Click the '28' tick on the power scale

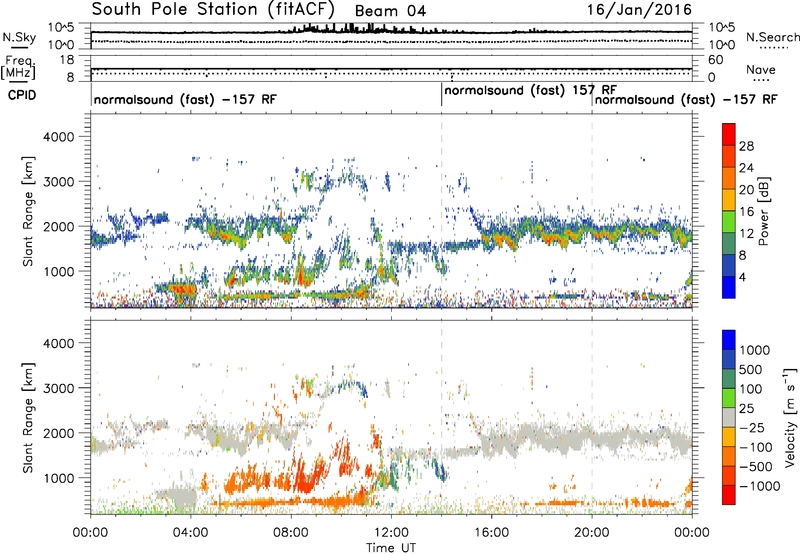pos(746,146)
